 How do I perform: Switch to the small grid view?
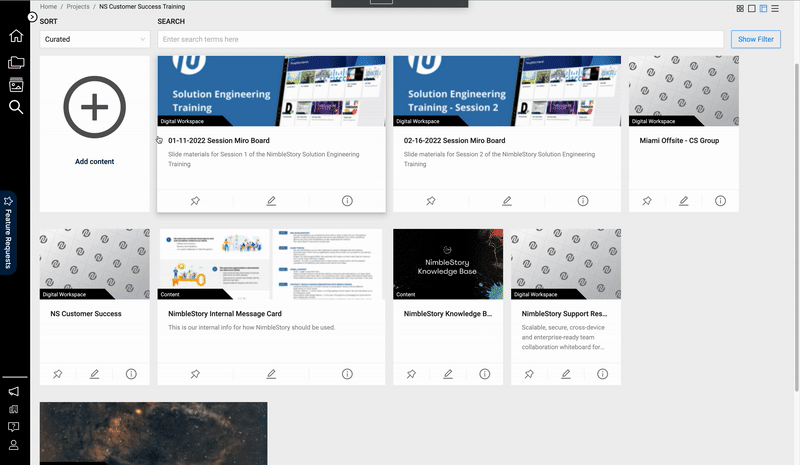(740, 8)
